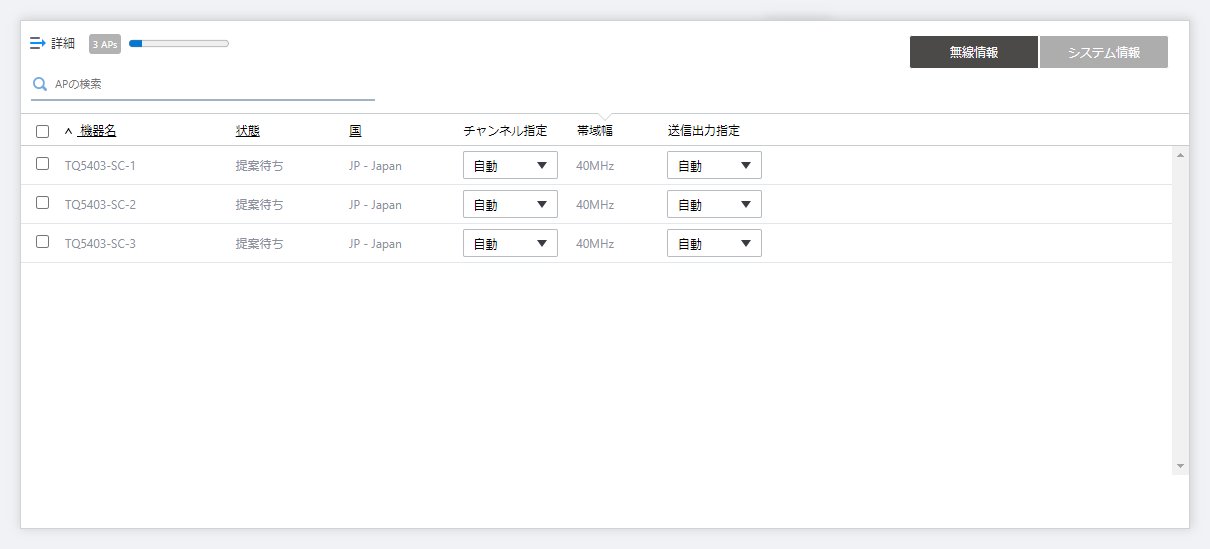Click JP - Japan in TQ5403-SC-3 row
The width and height of the screenshot is (1210, 549).
(x=375, y=243)
